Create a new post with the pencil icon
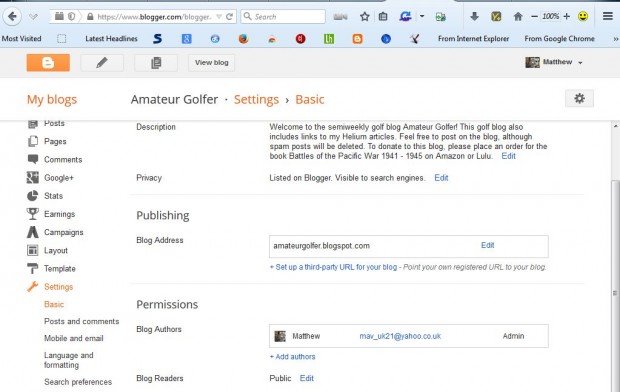620x392 pixels. pyautogui.click(x=102, y=62)
